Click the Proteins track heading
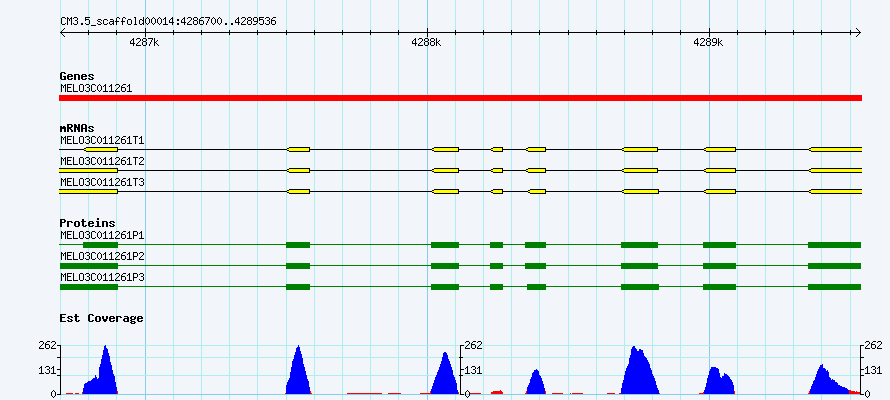The image size is (890, 400). [x=87, y=223]
